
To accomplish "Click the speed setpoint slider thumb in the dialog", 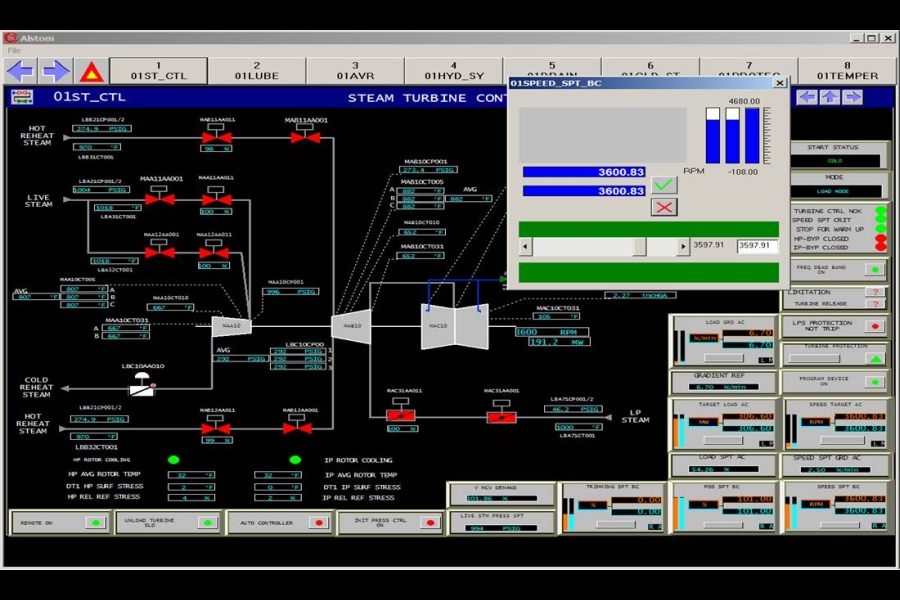I will [639, 246].
